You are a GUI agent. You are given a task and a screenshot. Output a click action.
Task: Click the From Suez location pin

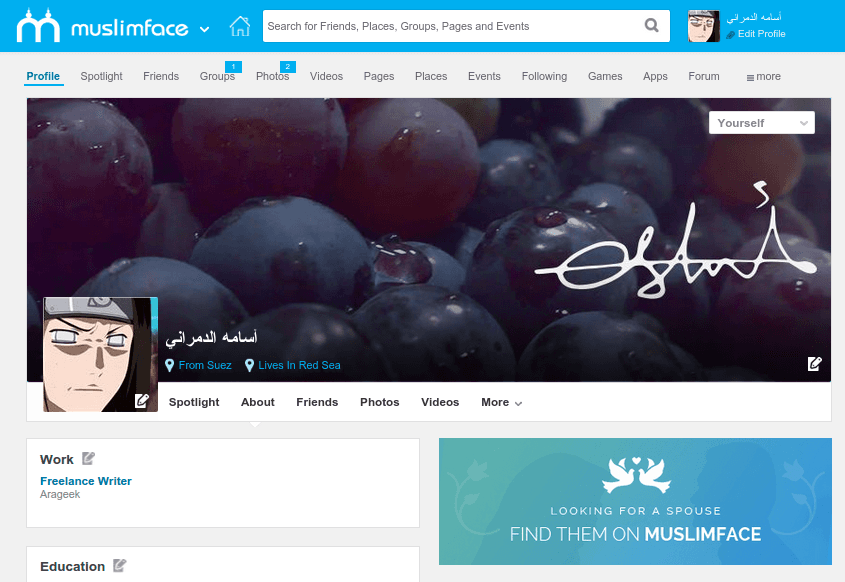click(169, 365)
